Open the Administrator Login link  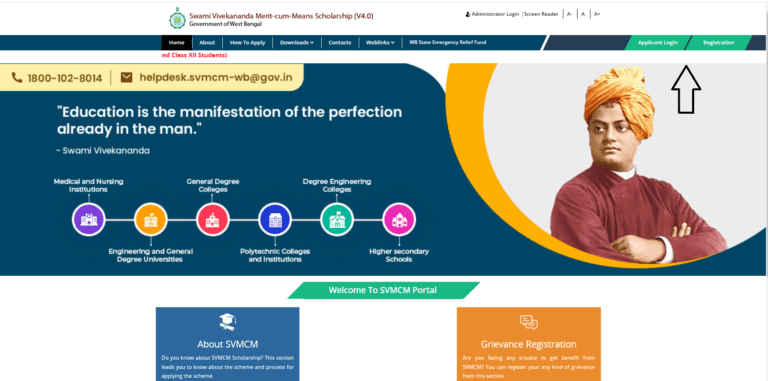click(x=492, y=14)
